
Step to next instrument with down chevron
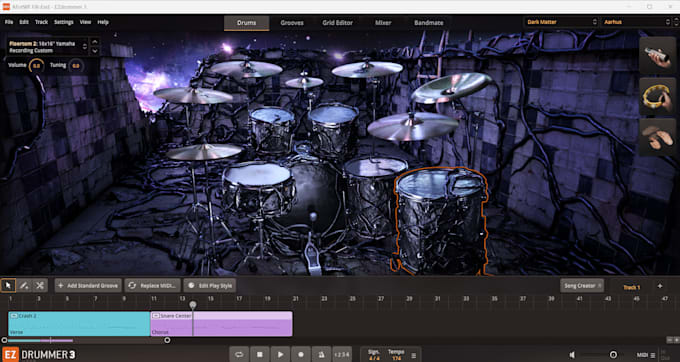95,51
